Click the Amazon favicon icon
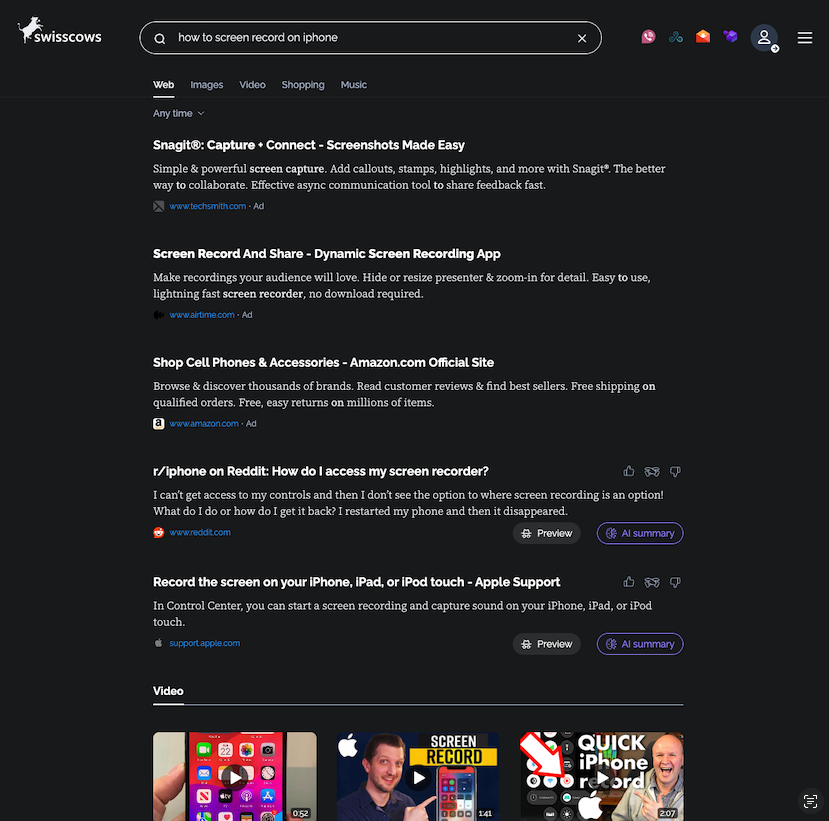The image size is (829, 821). [x=159, y=423]
